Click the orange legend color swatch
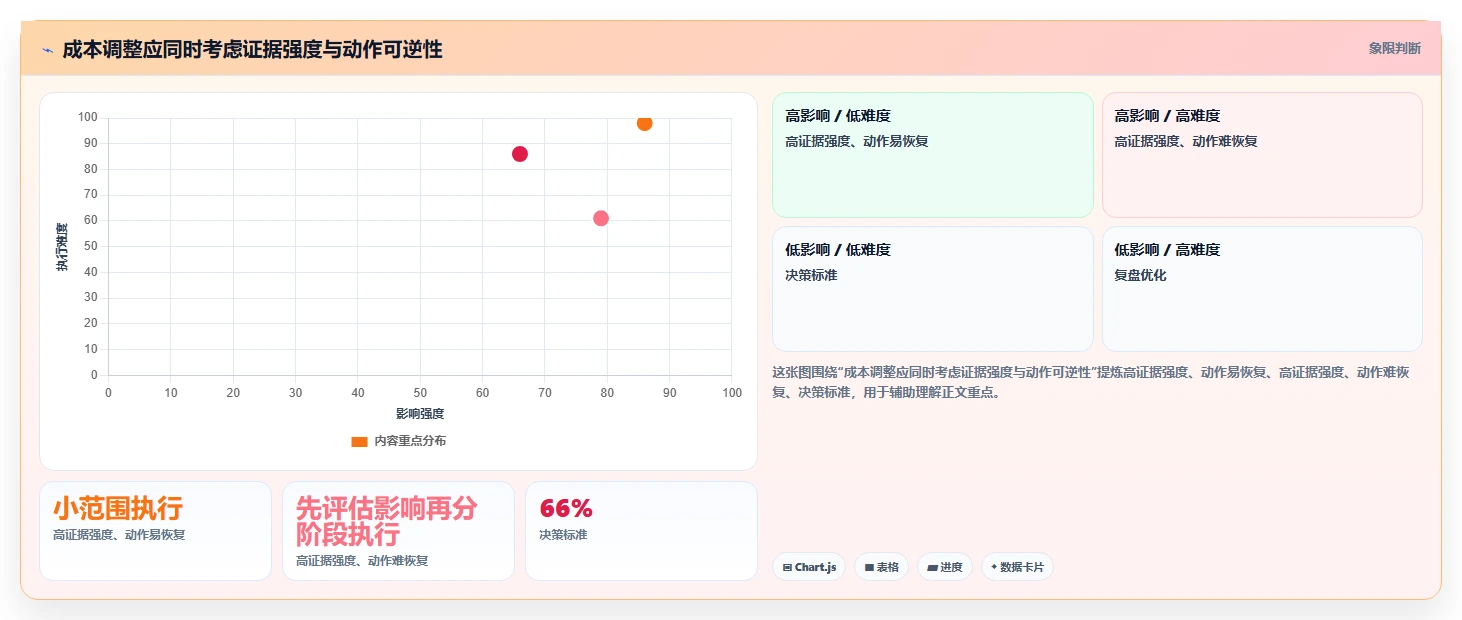1462x620 pixels. 359,441
